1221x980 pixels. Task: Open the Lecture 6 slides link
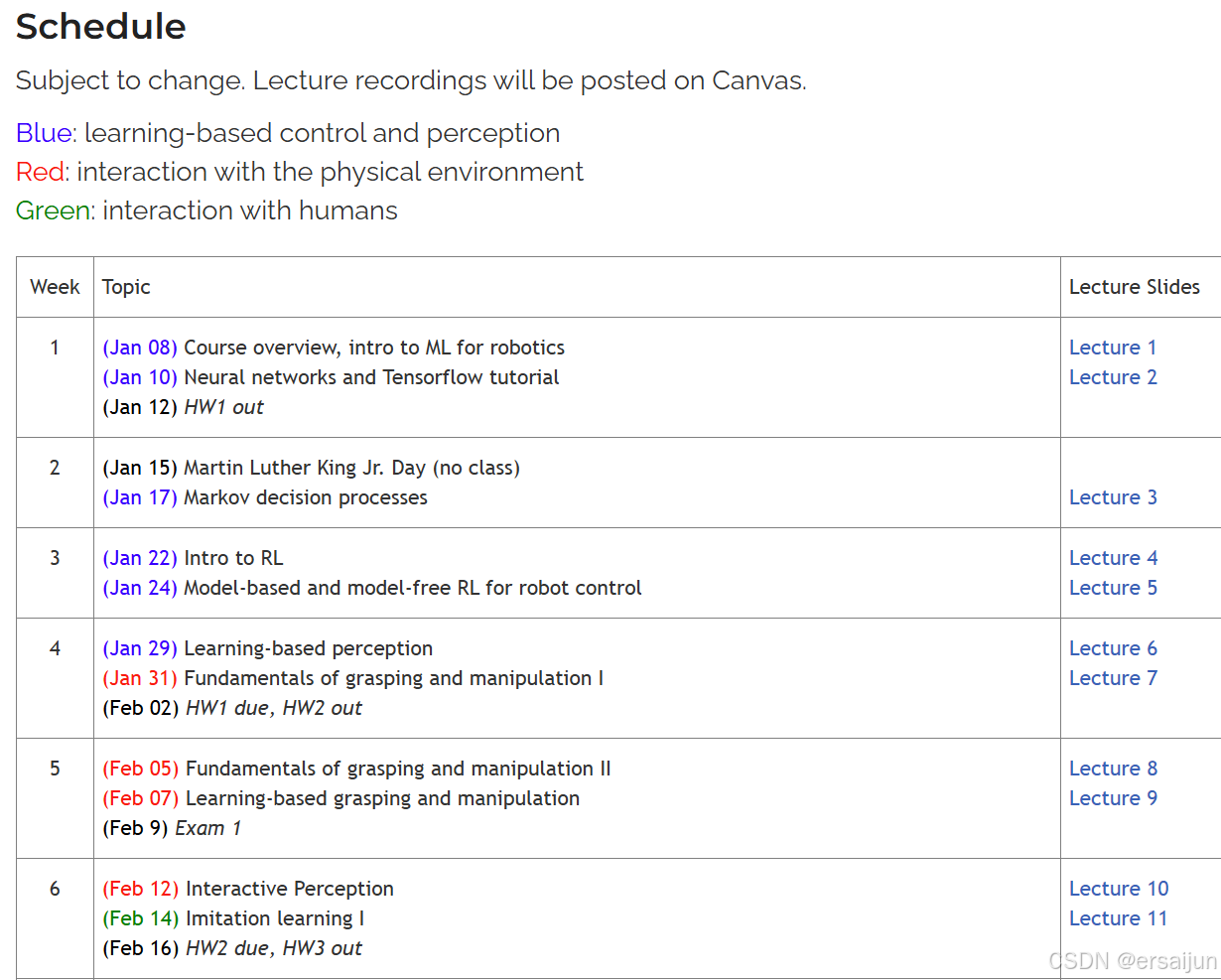(x=1112, y=647)
